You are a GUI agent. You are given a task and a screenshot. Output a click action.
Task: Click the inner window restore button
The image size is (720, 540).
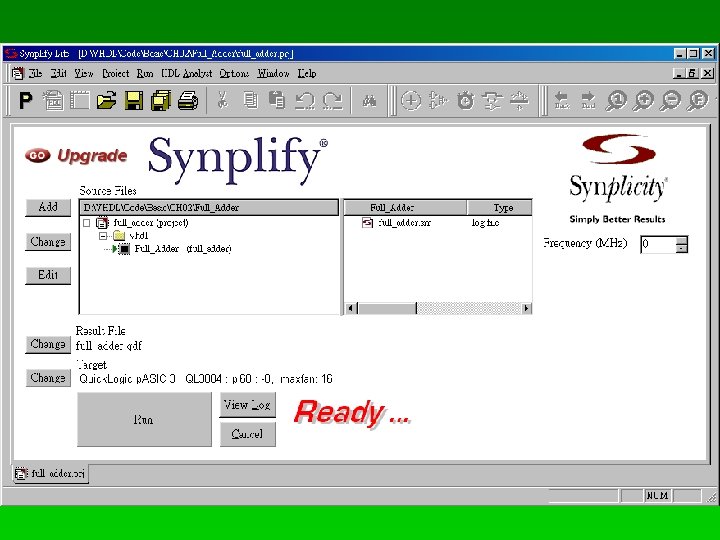coord(693,73)
